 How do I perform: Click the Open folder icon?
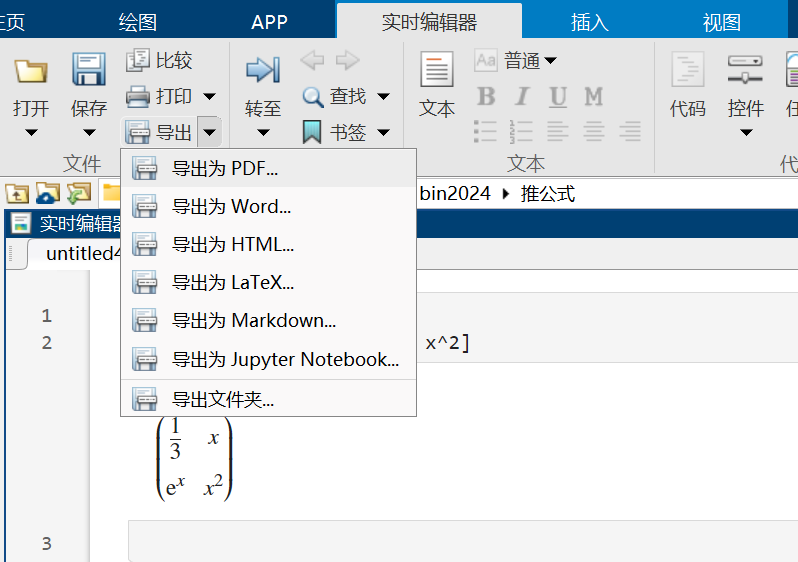click(31, 71)
